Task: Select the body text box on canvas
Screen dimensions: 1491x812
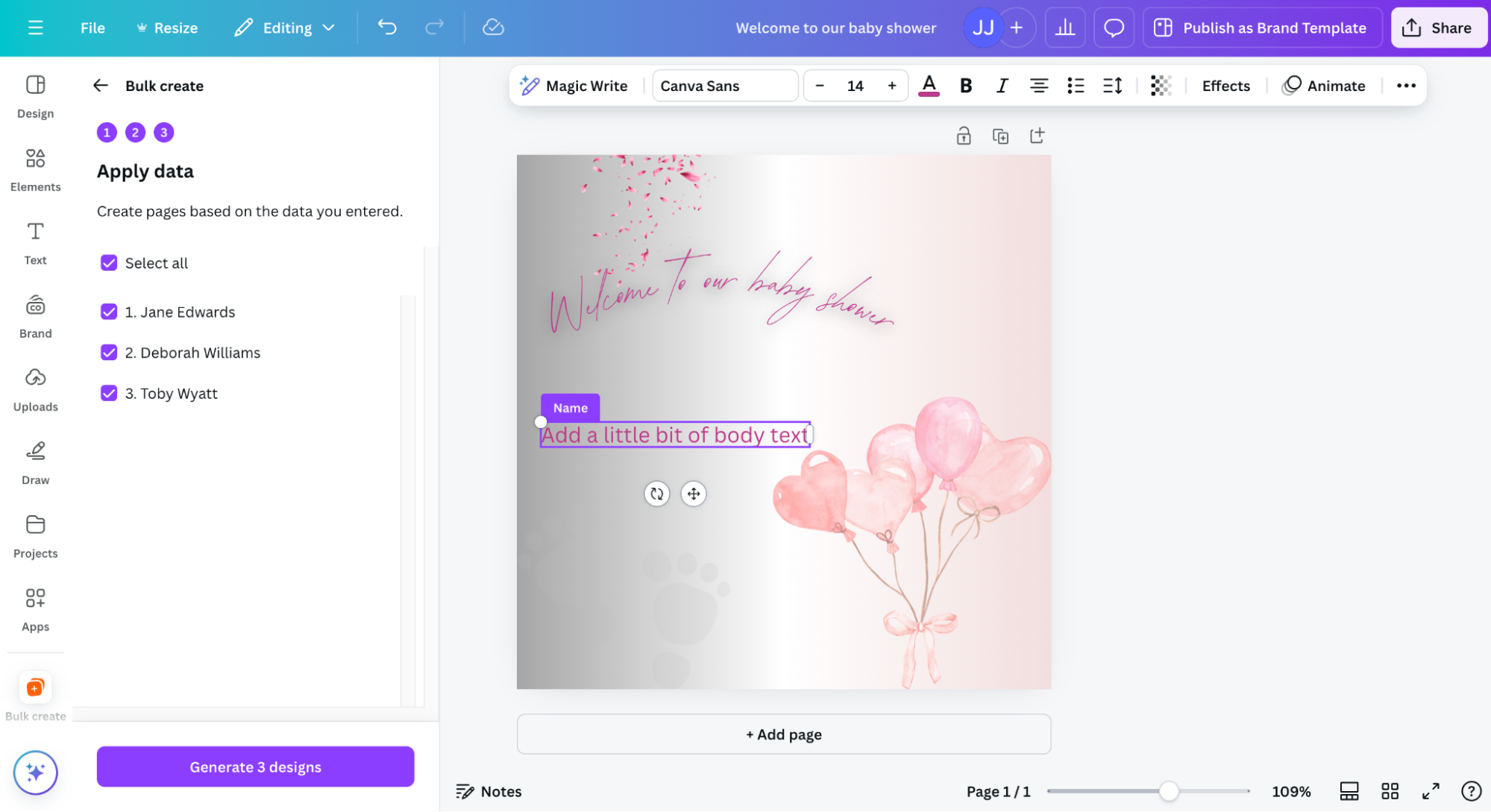Action: point(675,435)
